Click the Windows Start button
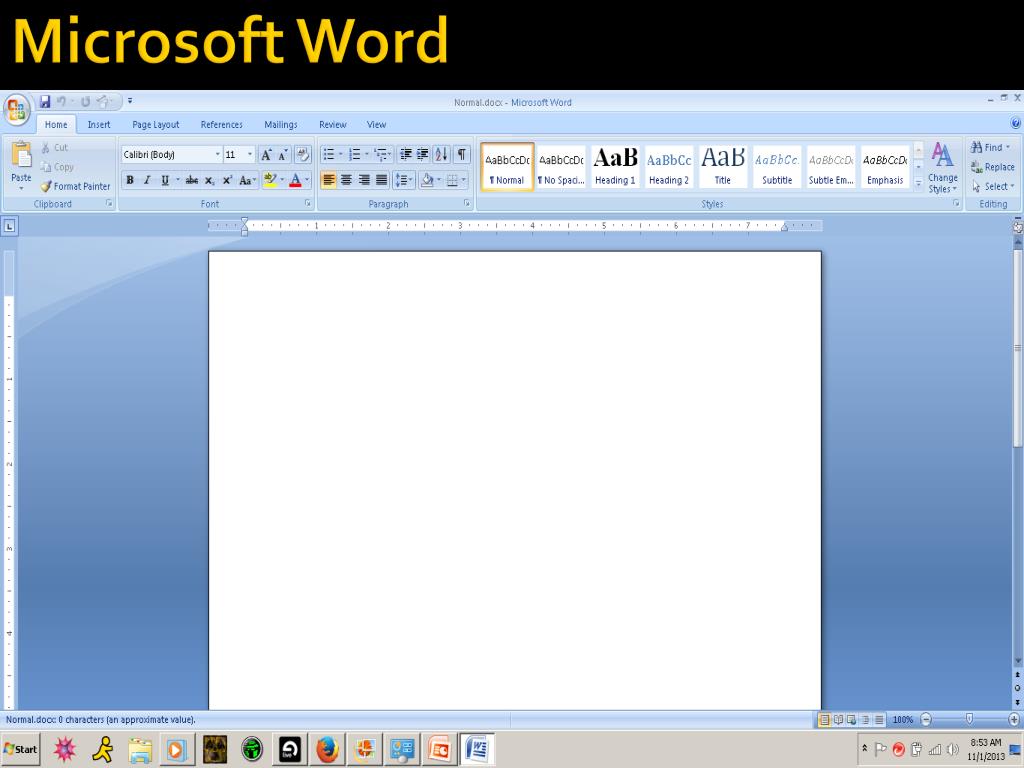The height and width of the screenshot is (768, 1024). tap(21, 749)
